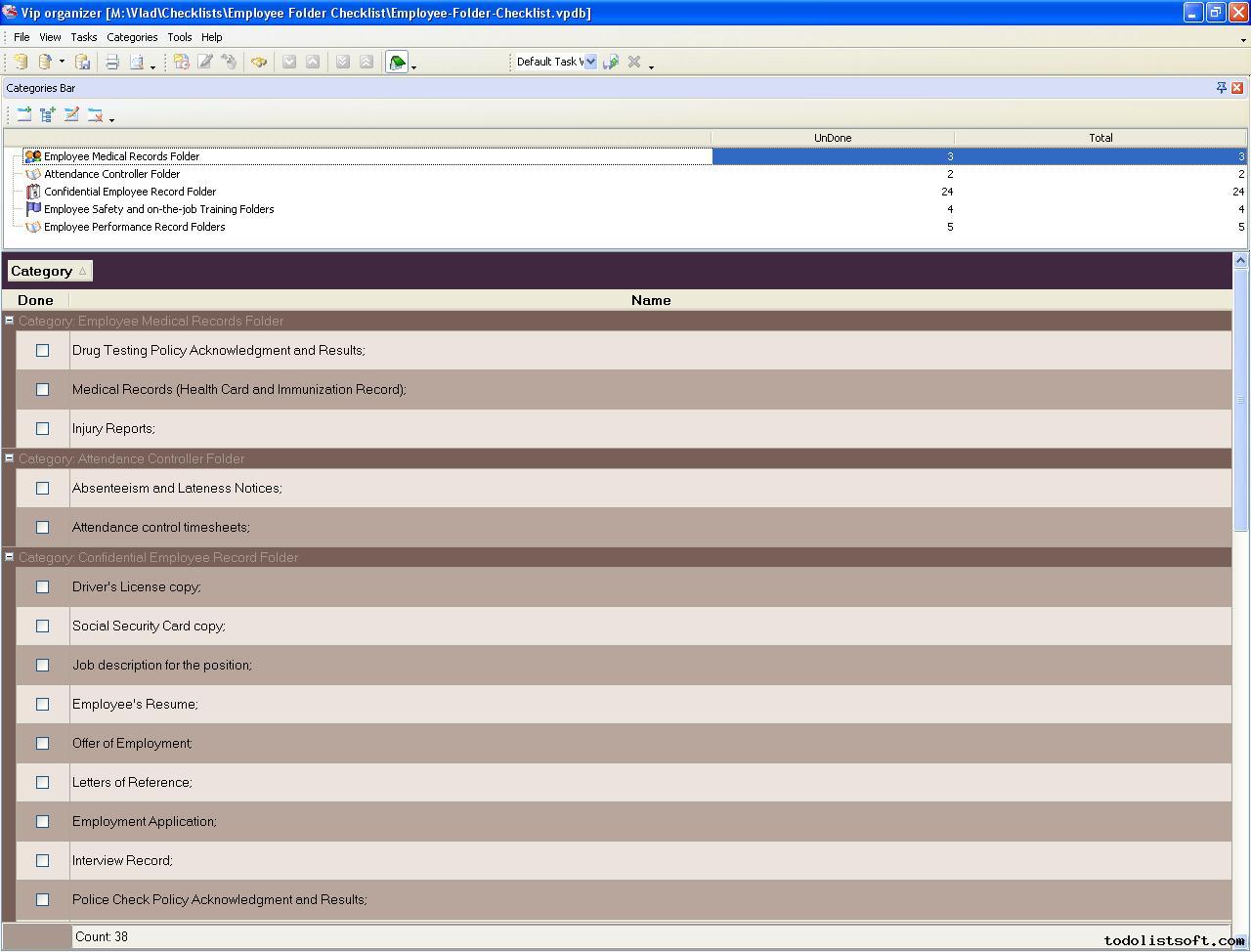The image size is (1251, 952).
Task: Collapse the Employee Medical Records Folder group
Action: 9,321
